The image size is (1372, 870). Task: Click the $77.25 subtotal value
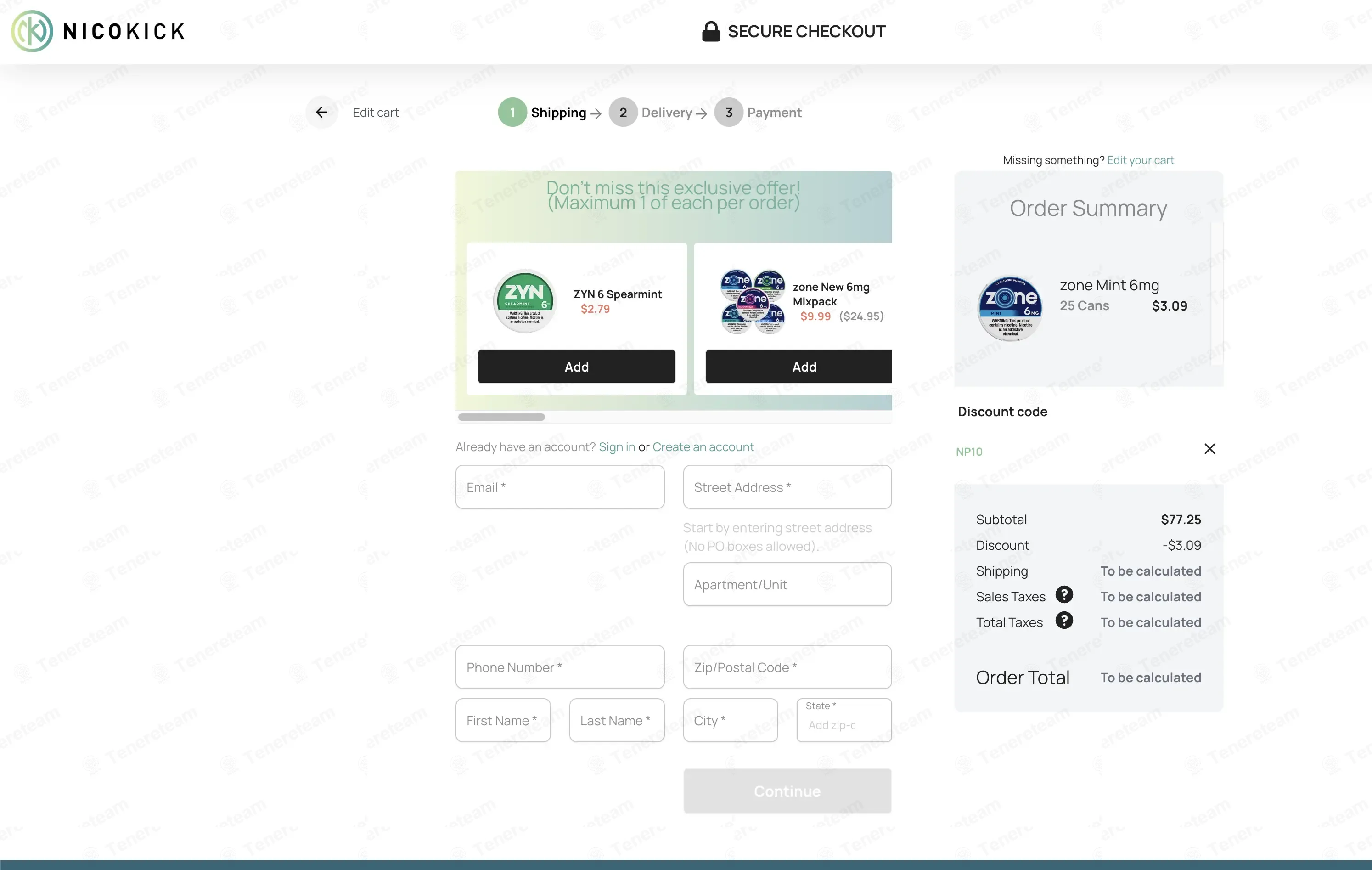point(1181,520)
